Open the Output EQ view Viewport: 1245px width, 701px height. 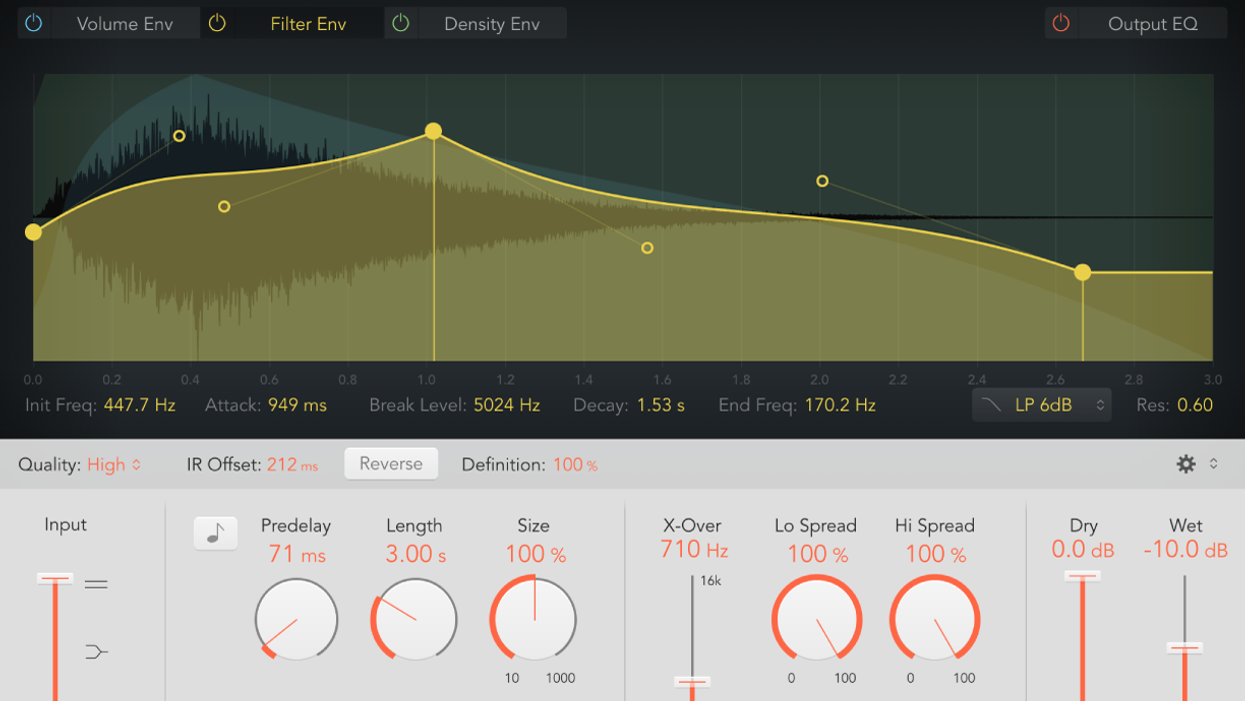[x=1152, y=23]
